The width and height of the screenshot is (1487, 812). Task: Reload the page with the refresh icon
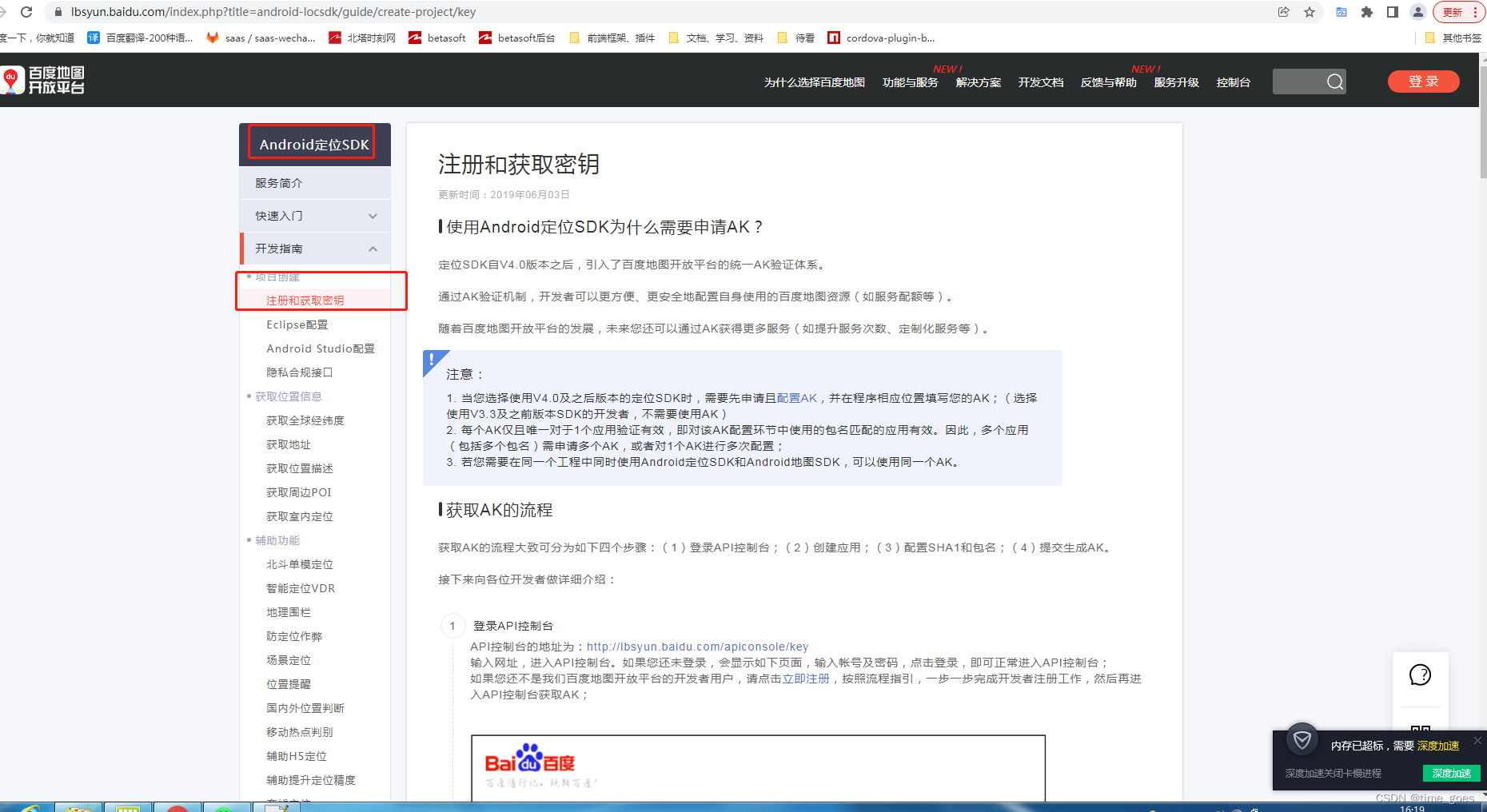[x=26, y=12]
